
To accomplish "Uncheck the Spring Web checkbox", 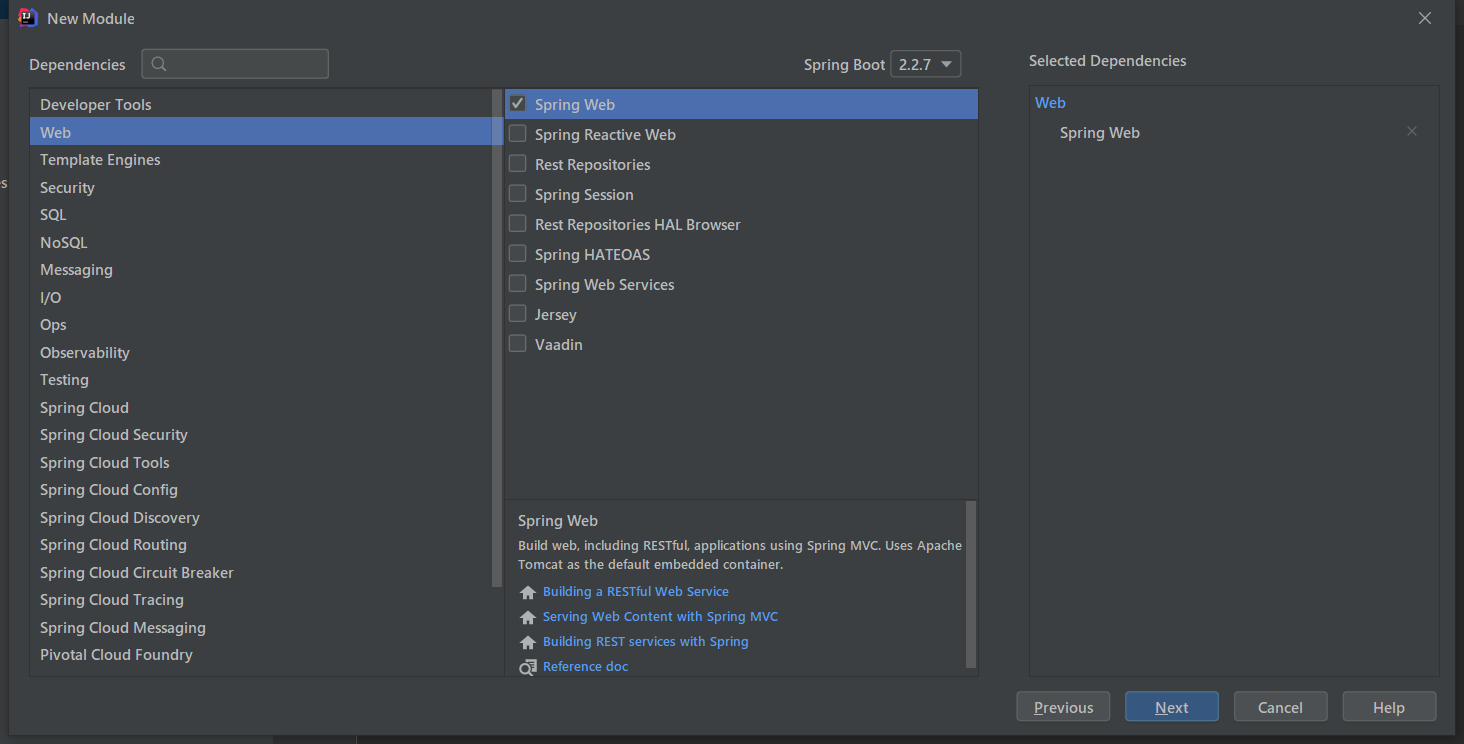I will [x=518, y=104].
